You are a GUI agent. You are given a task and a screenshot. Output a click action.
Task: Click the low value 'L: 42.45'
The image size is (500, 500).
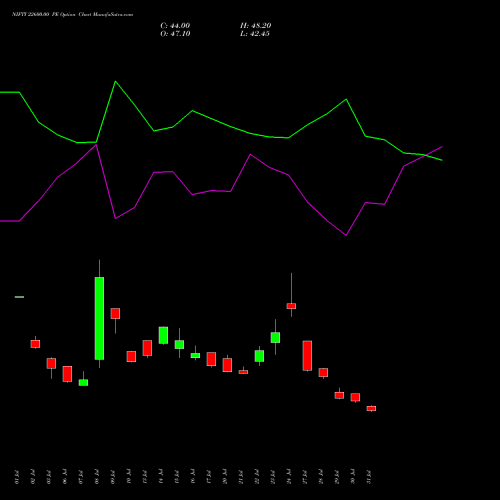(x=255, y=34)
